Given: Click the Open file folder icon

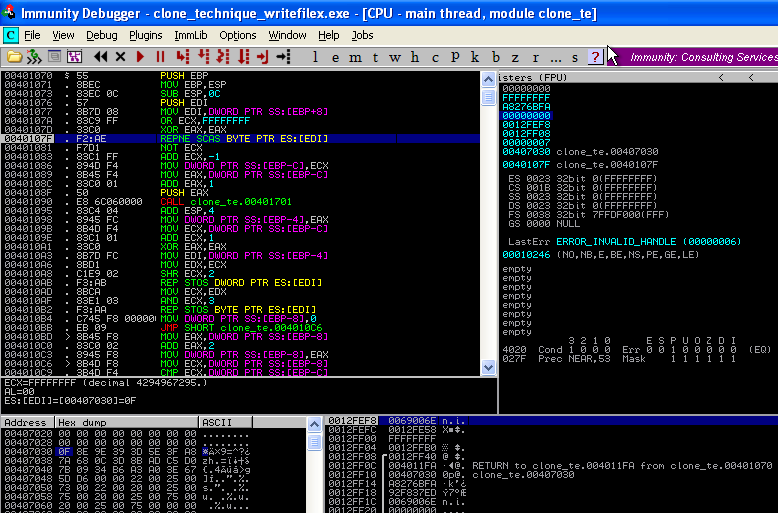Looking at the screenshot, I should tap(14, 57).
